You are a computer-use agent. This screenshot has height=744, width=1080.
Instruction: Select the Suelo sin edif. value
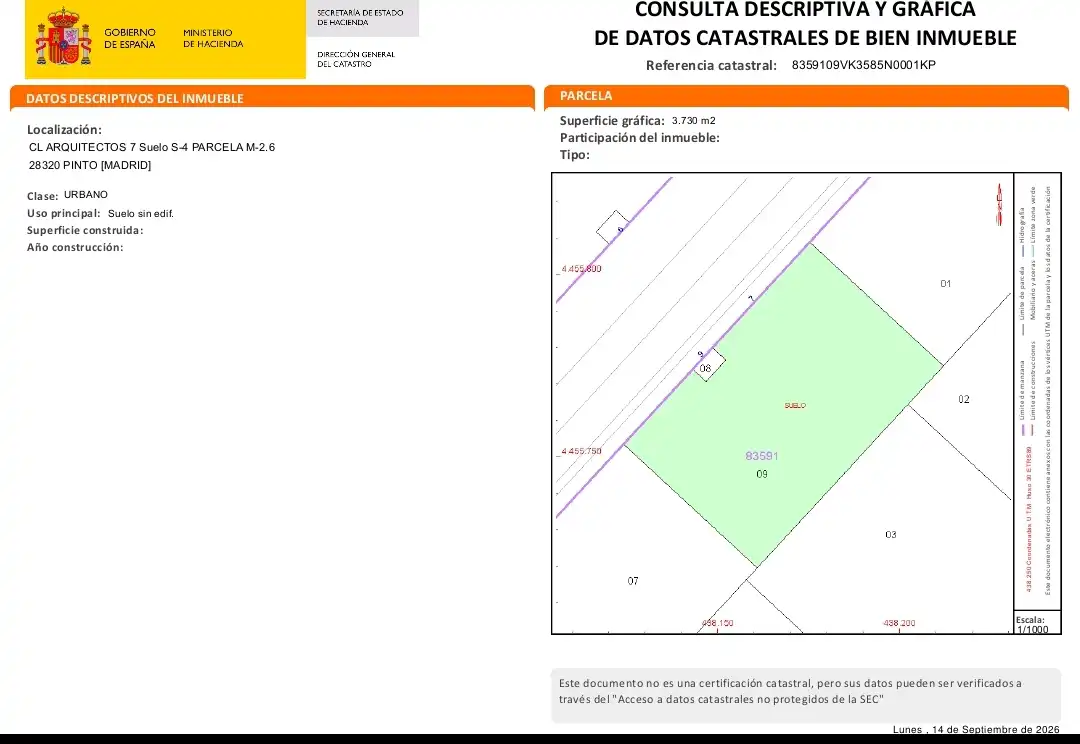(x=141, y=214)
